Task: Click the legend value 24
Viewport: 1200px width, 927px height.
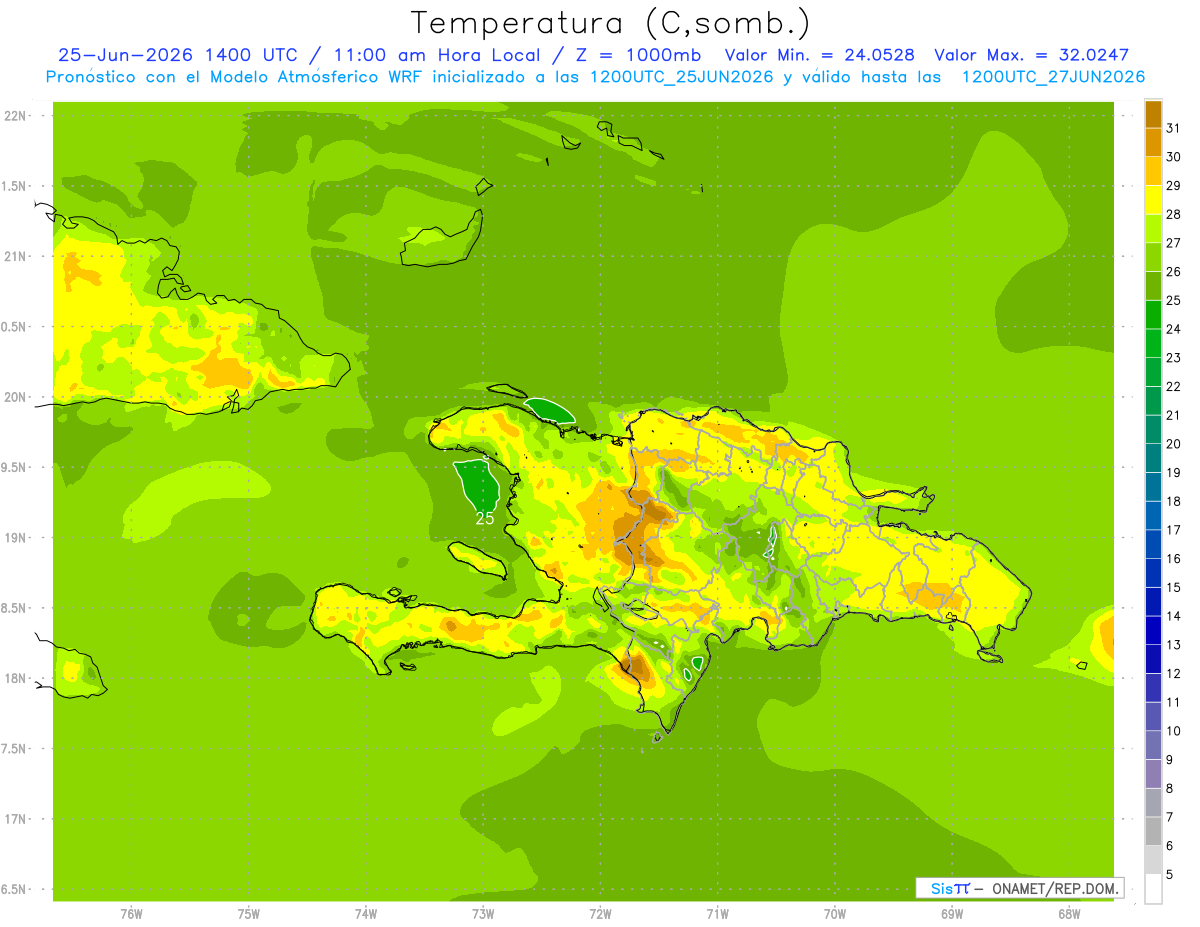Action: pos(1174,329)
